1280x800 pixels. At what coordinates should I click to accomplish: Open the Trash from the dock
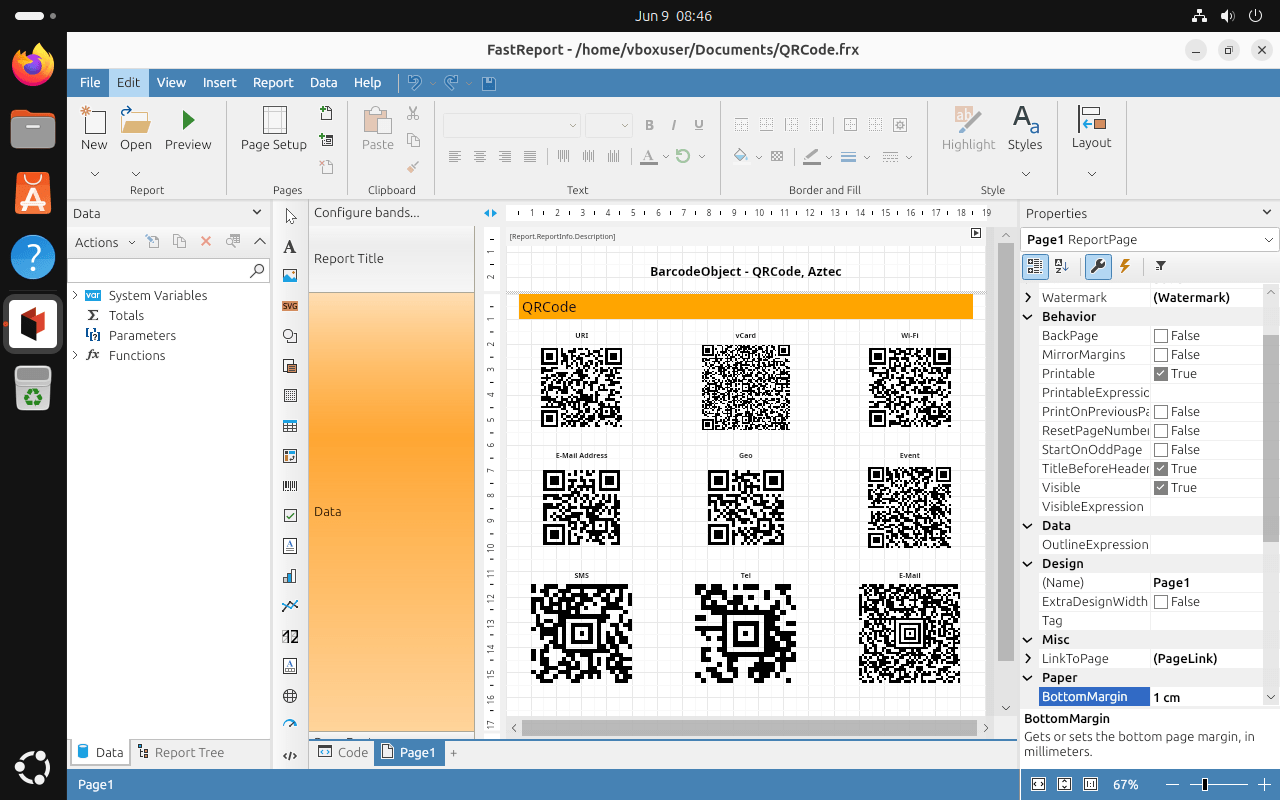[33, 388]
